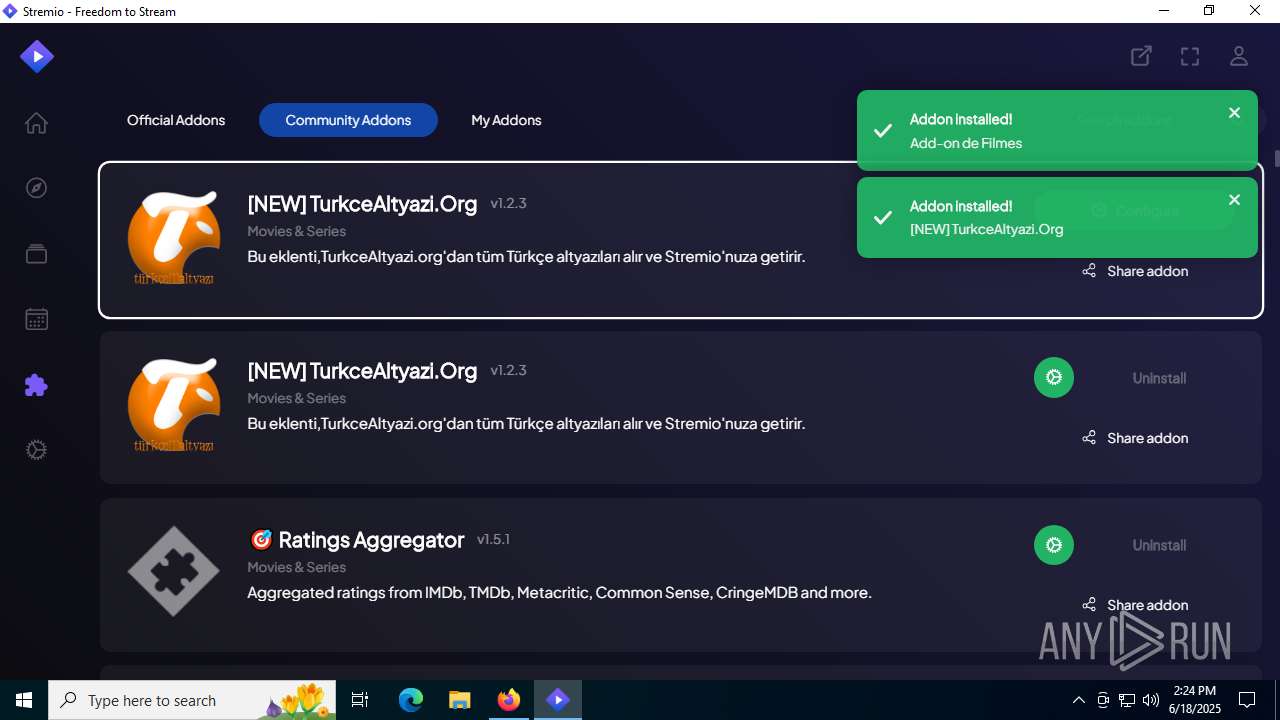Click the Stremio taskbar icon
The image size is (1280, 720).
[558, 700]
